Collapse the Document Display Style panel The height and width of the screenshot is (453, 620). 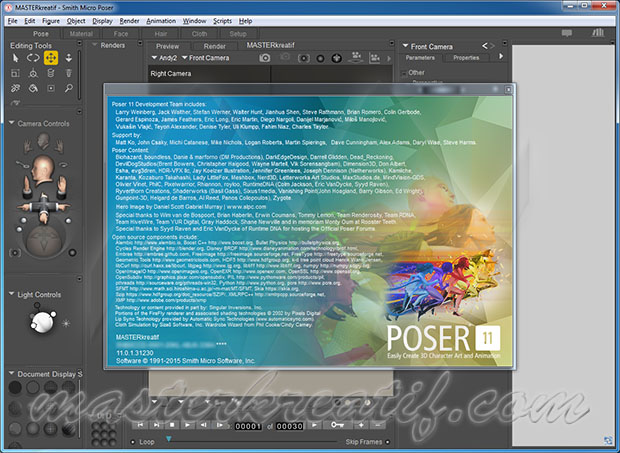coord(11,373)
